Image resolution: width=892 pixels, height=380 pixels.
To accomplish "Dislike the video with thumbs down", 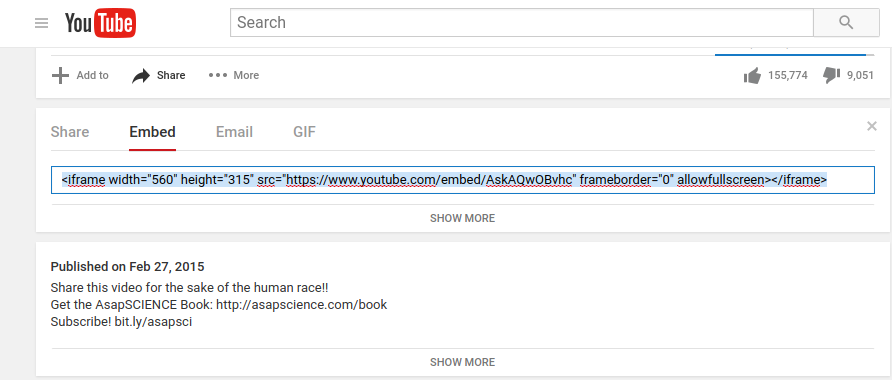I will click(832, 75).
